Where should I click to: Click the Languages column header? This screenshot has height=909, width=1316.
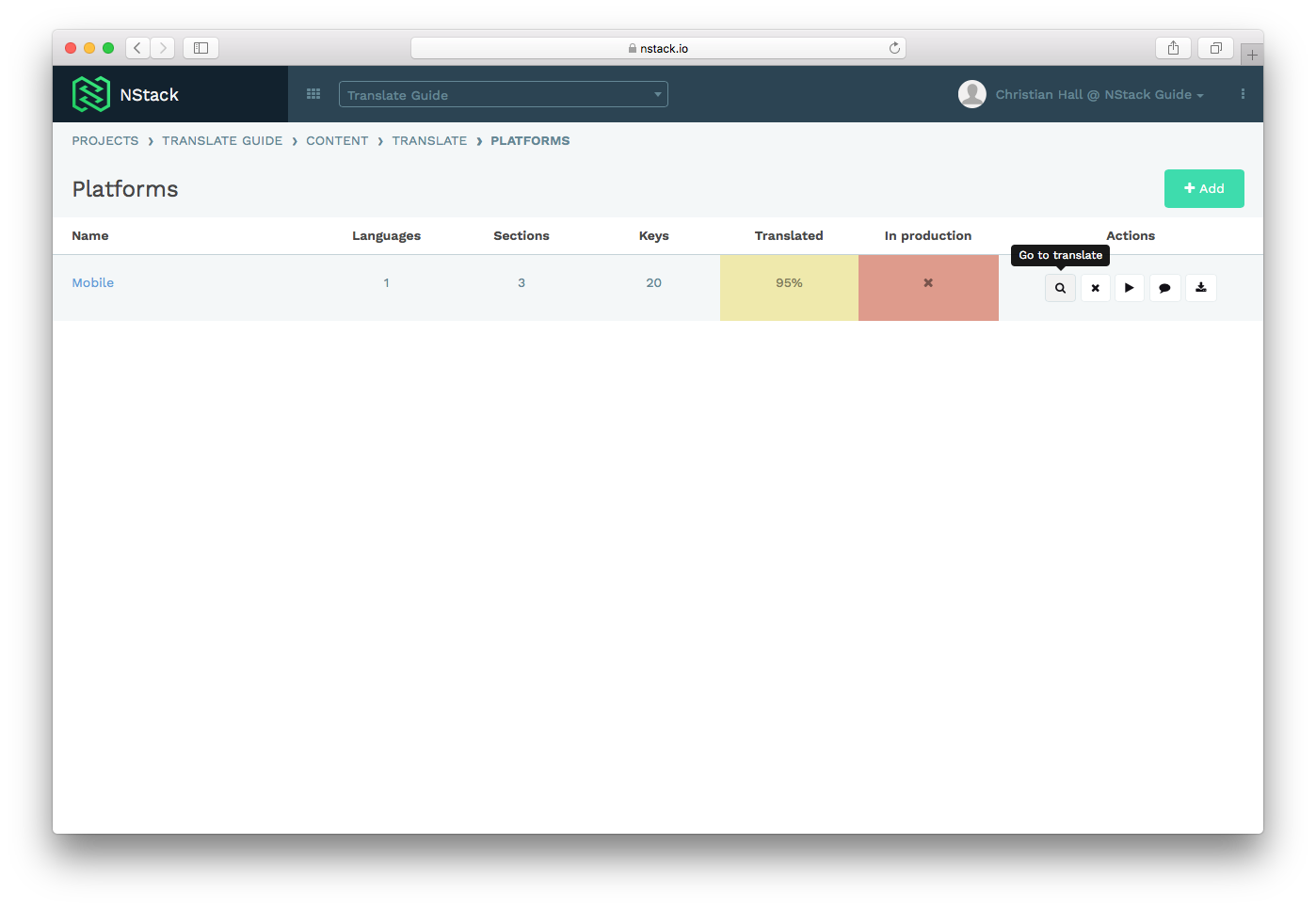(387, 236)
